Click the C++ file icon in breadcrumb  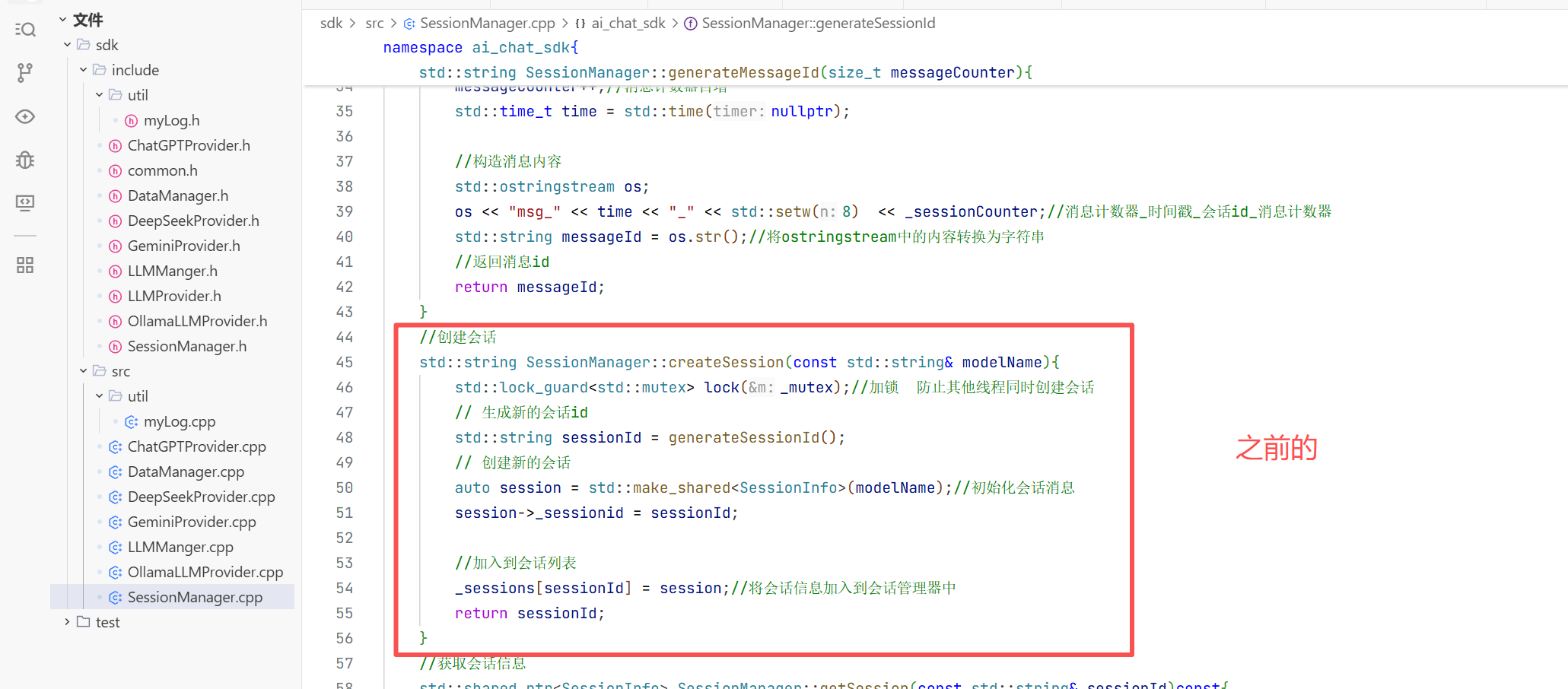[409, 24]
